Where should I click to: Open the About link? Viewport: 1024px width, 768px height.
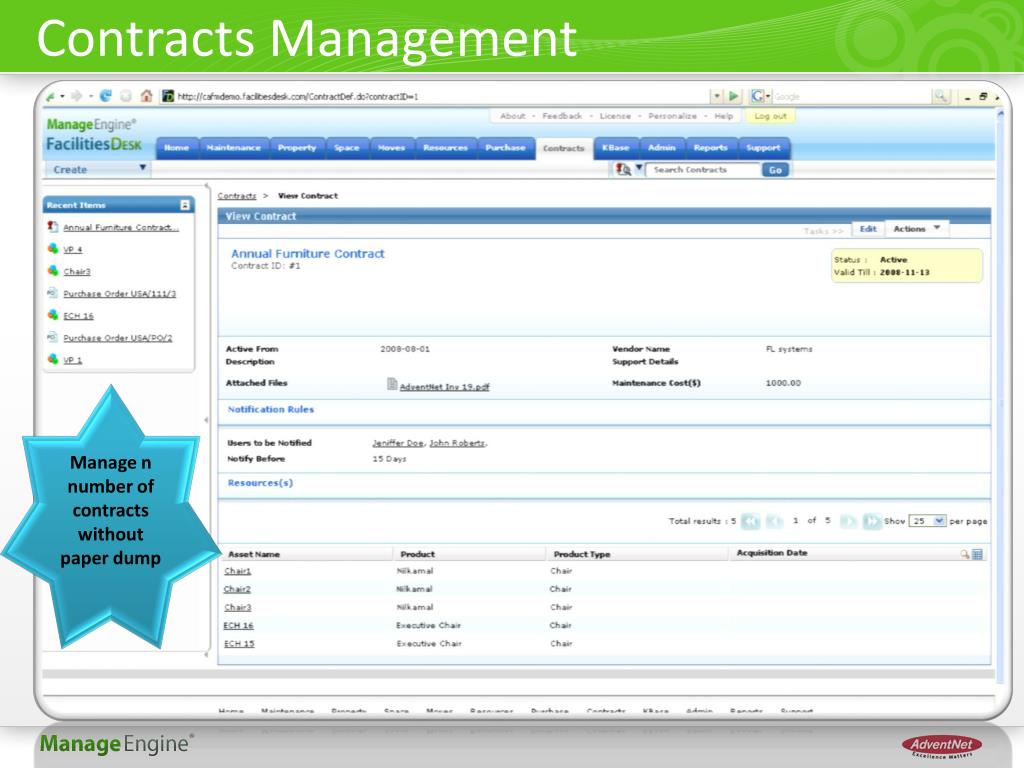point(513,116)
